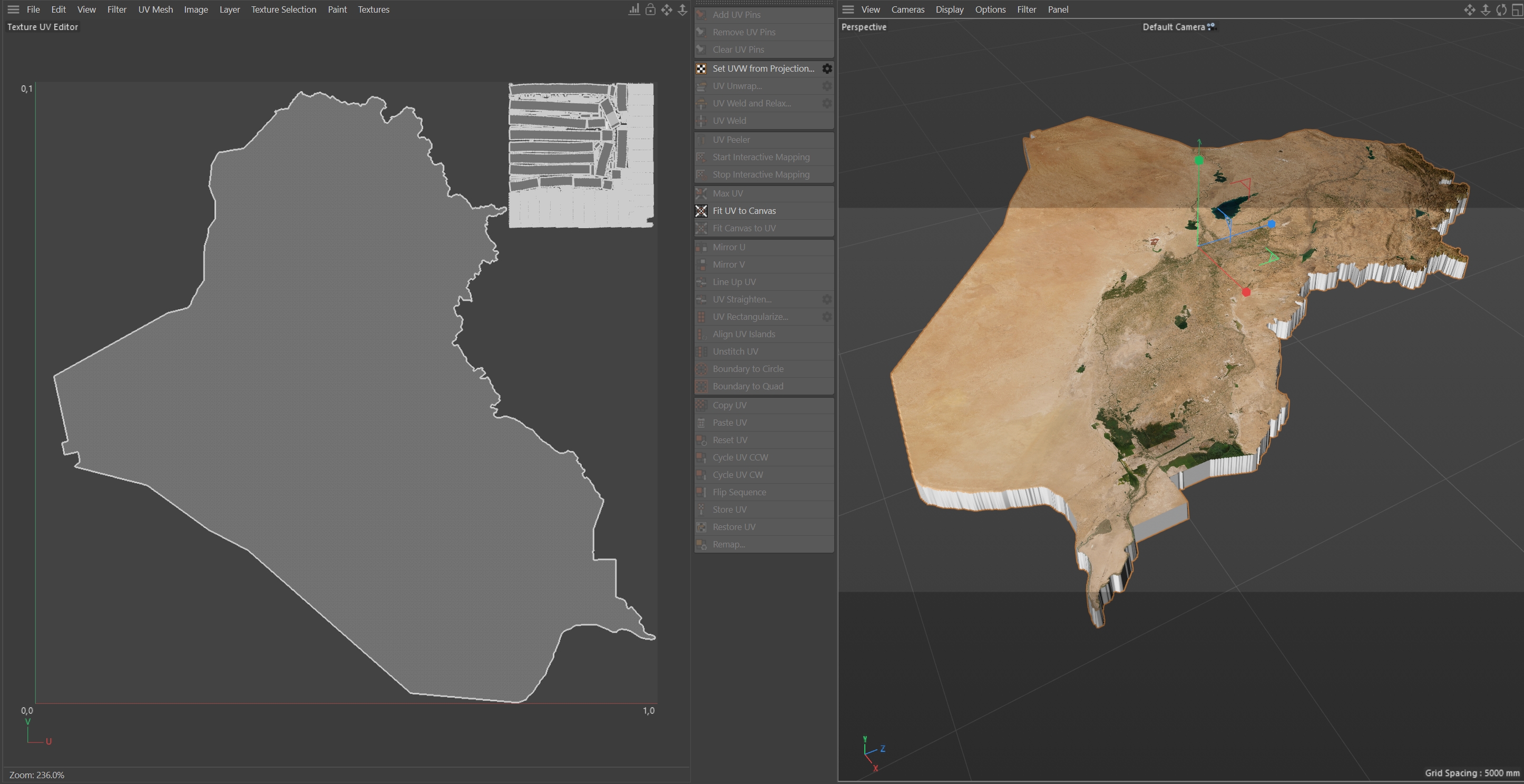The width and height of the screenshot is (1524, 784).
Task: Open the Cameras dropdown menu
Action: pos(907,9)
